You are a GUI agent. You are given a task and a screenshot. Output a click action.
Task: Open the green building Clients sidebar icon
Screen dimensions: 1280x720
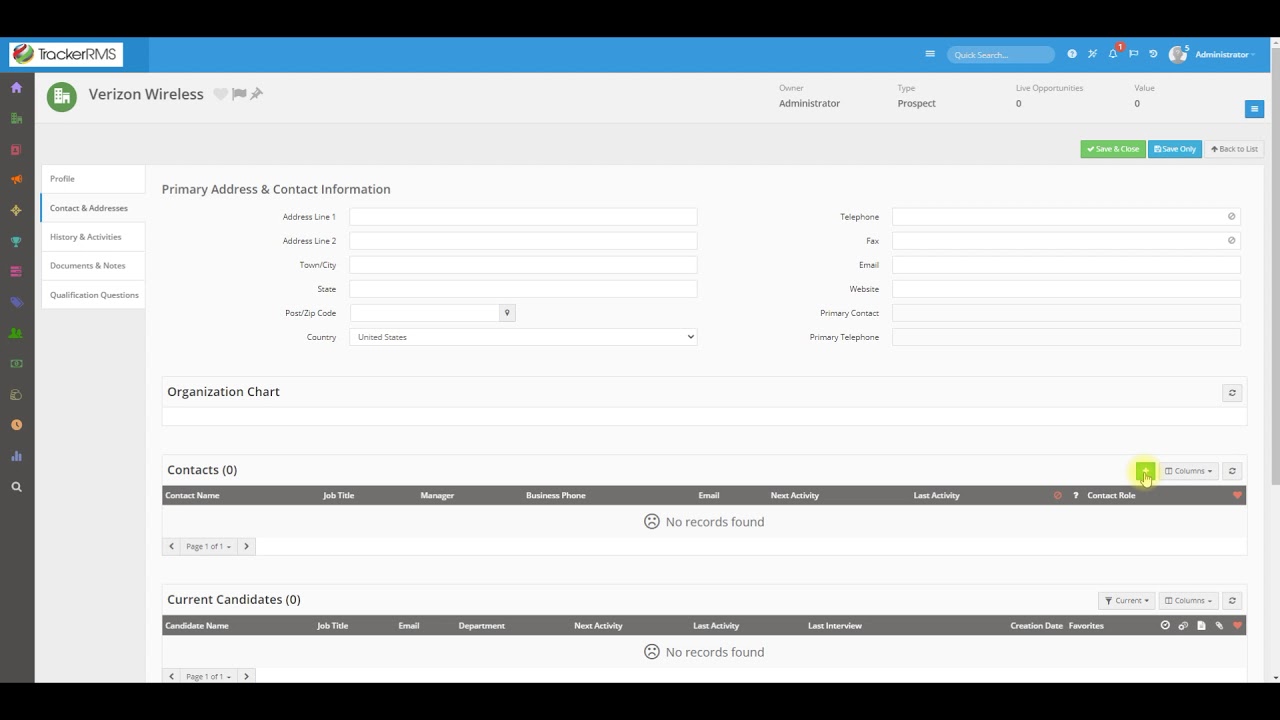pos(16,118)
